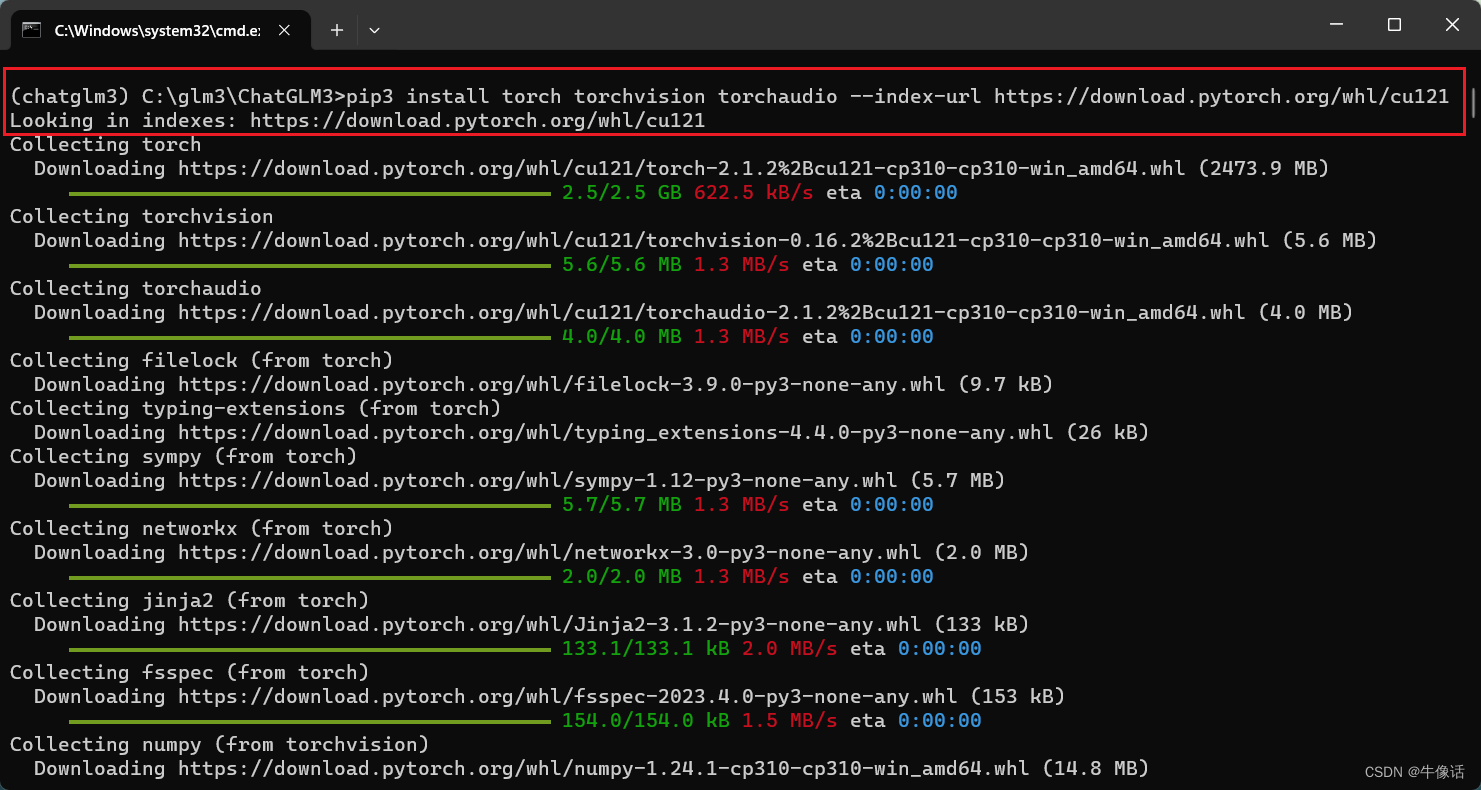The height and width of the screenshot is (790, 1481).
Task: Click 'Collecting sympy (from torch)' line
Action: coord(183,456)
